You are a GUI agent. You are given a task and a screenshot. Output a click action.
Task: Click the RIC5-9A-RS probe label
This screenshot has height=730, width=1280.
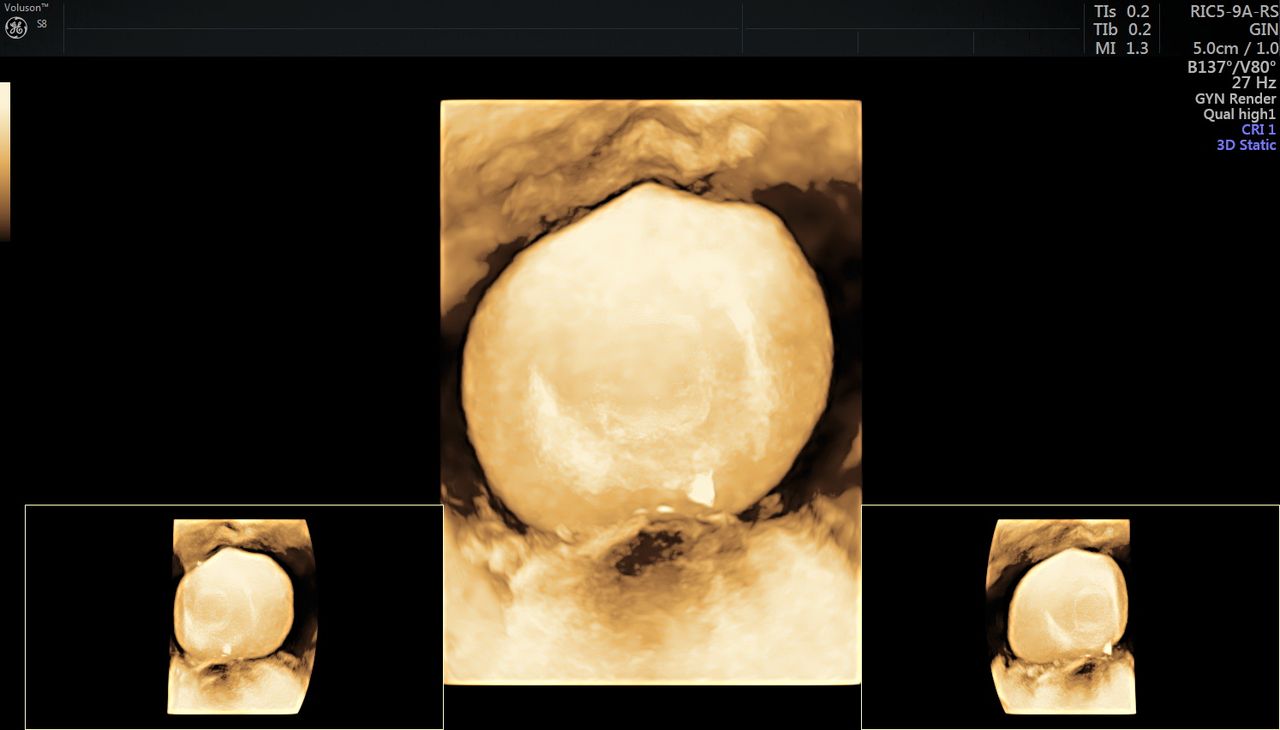(1233, 12)
